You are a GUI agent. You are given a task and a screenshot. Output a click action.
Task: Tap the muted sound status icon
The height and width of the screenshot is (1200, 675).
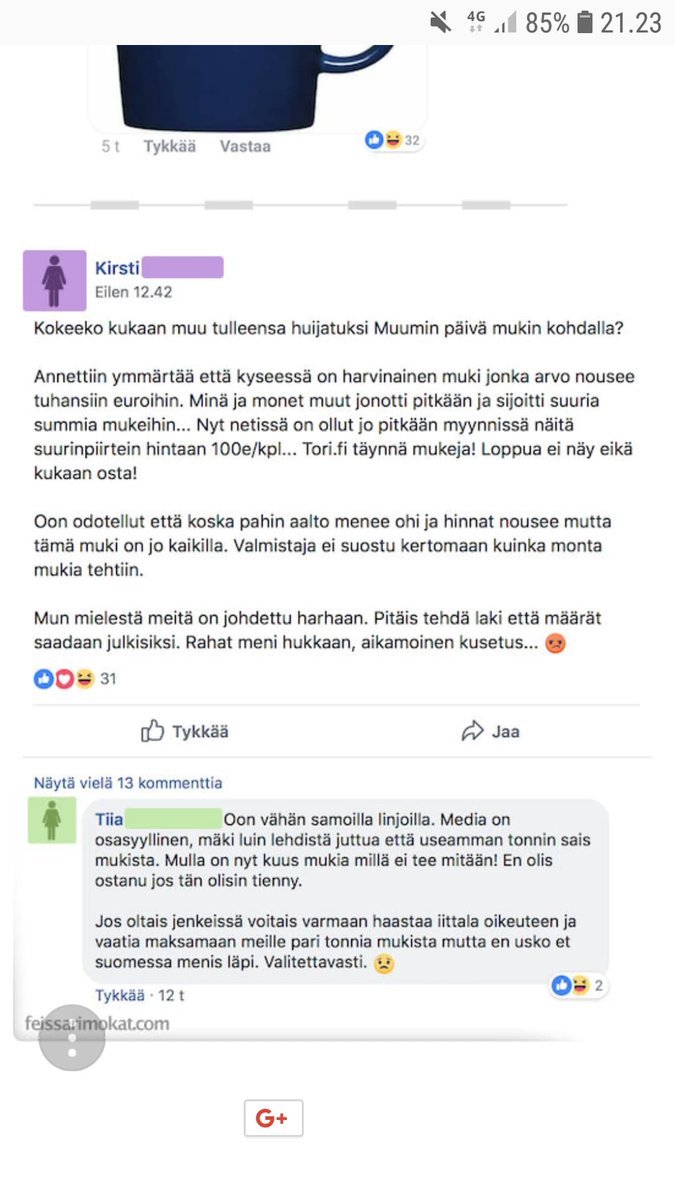440,21
